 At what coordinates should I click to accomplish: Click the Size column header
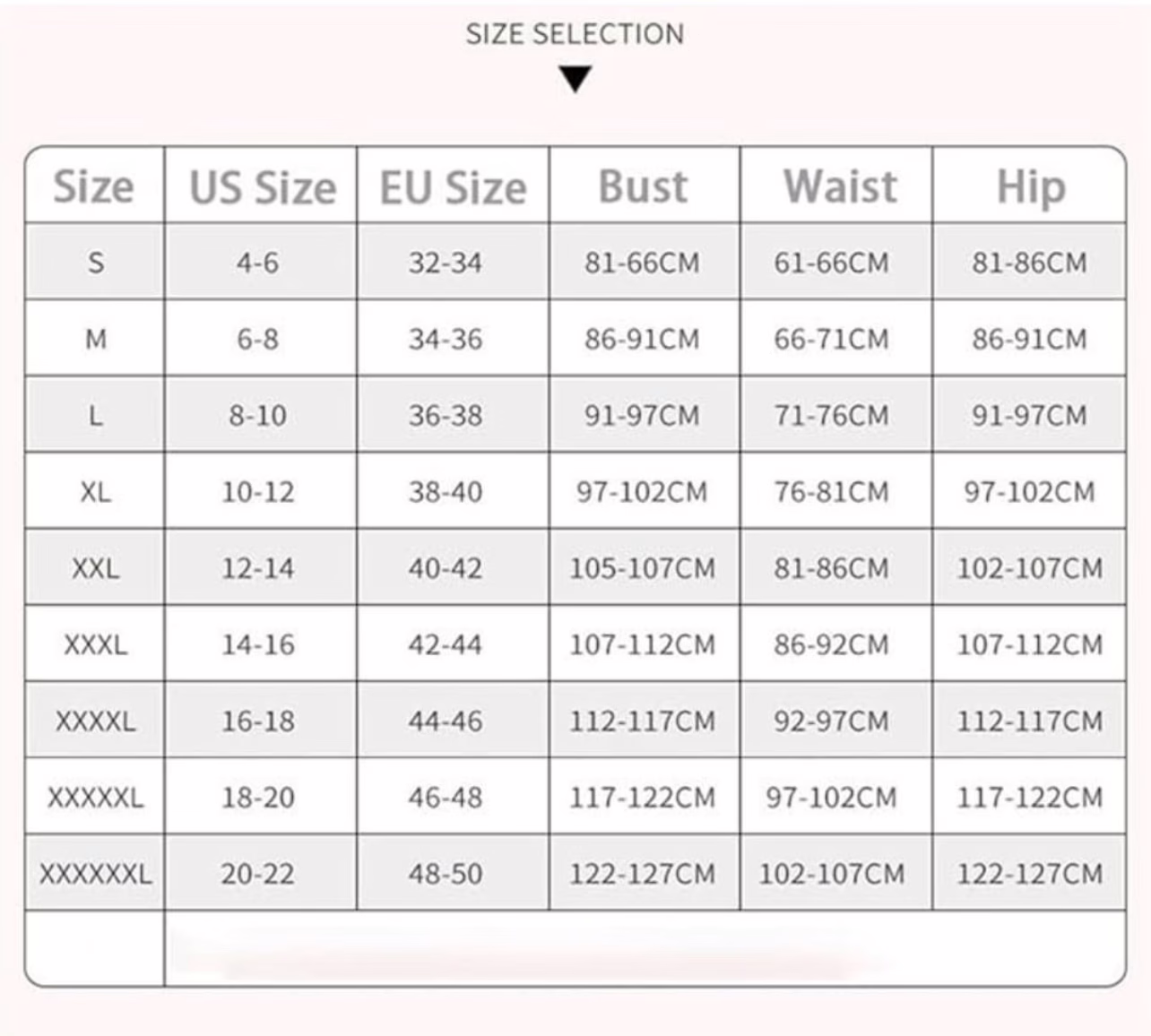click(x=93, y=187)
